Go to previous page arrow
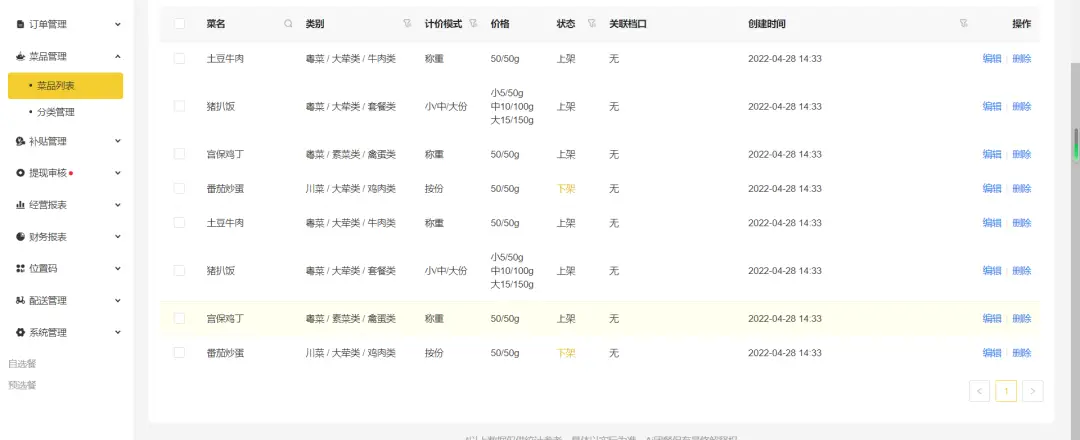The image size is (1080, 440). [x=979, y=391]
